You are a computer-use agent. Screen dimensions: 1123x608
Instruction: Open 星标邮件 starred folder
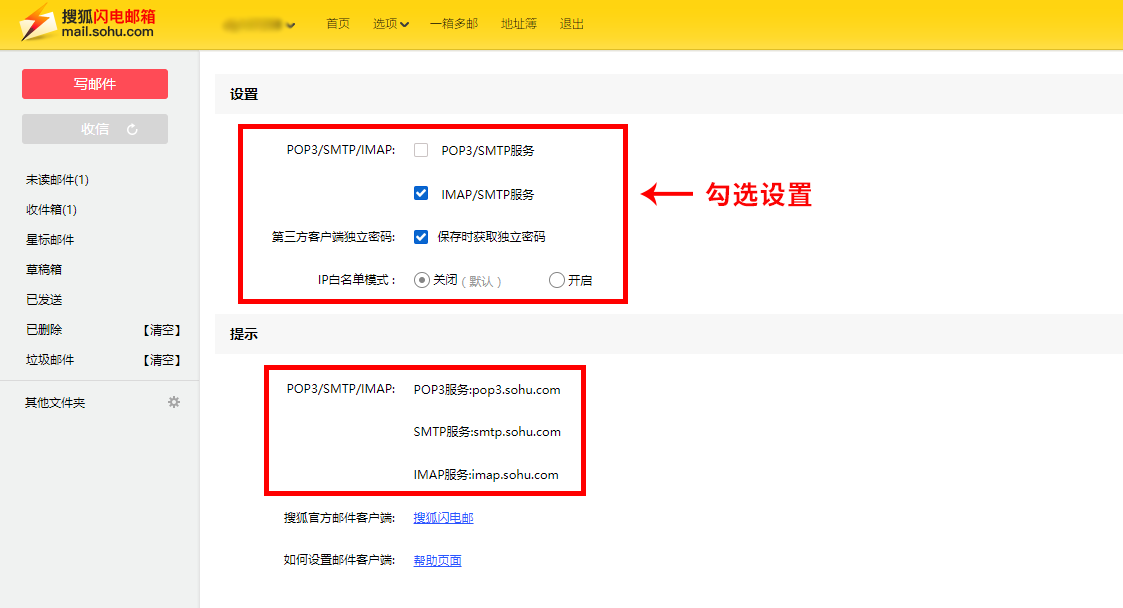(x=50, y=240)
